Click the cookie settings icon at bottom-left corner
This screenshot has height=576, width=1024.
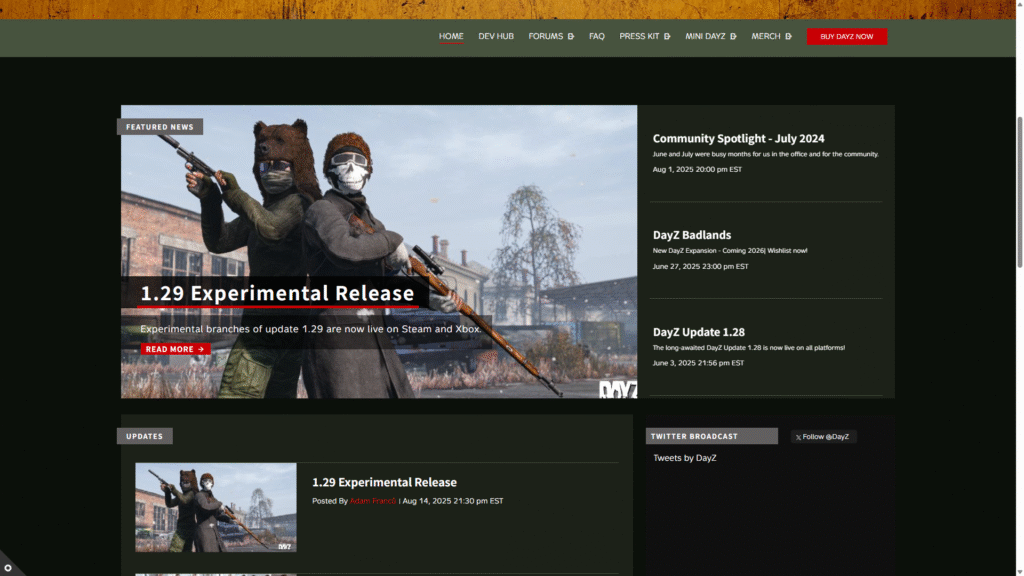coord(8,568)
